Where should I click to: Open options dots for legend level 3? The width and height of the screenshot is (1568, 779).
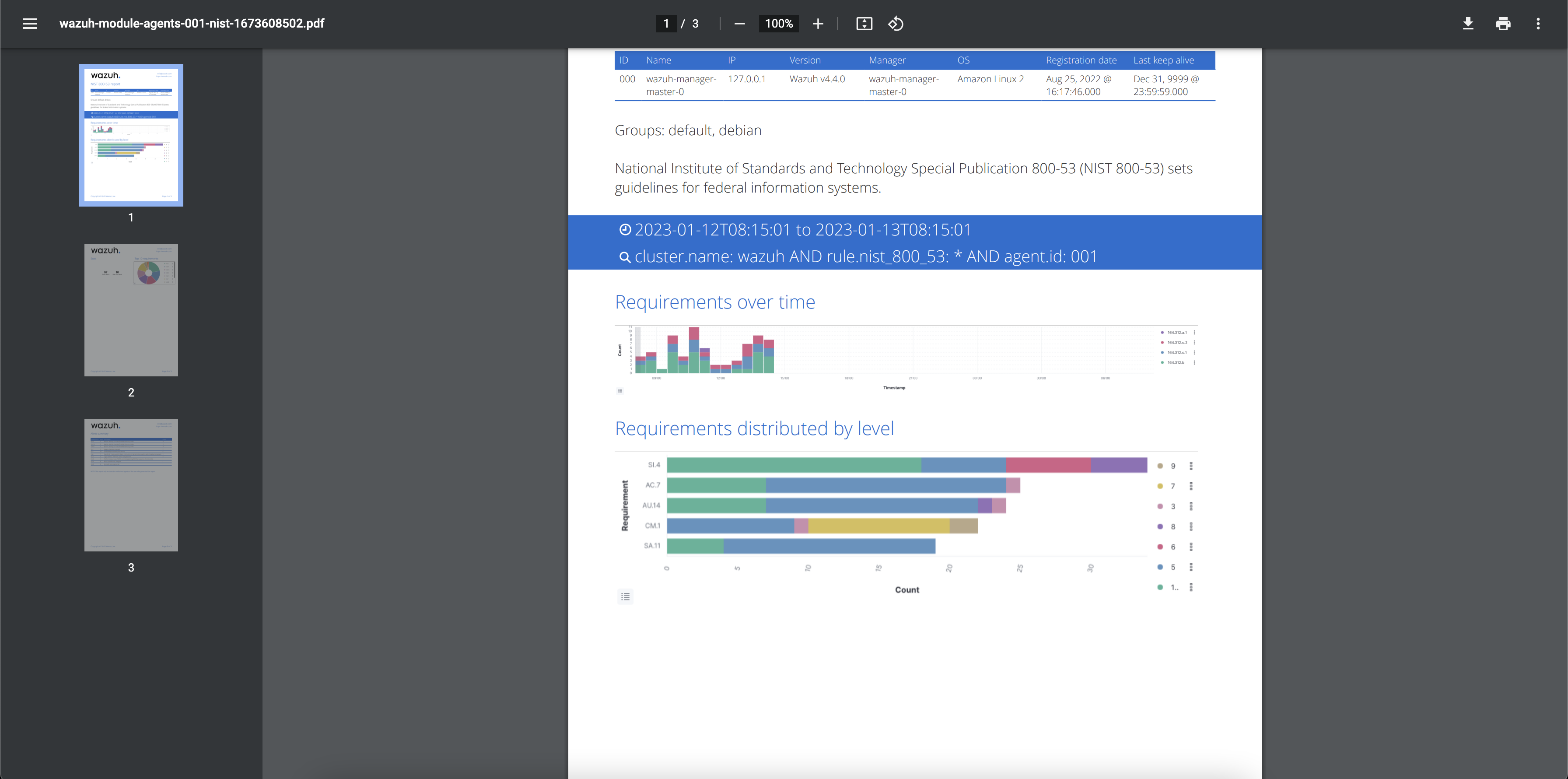pos(1191,506)
